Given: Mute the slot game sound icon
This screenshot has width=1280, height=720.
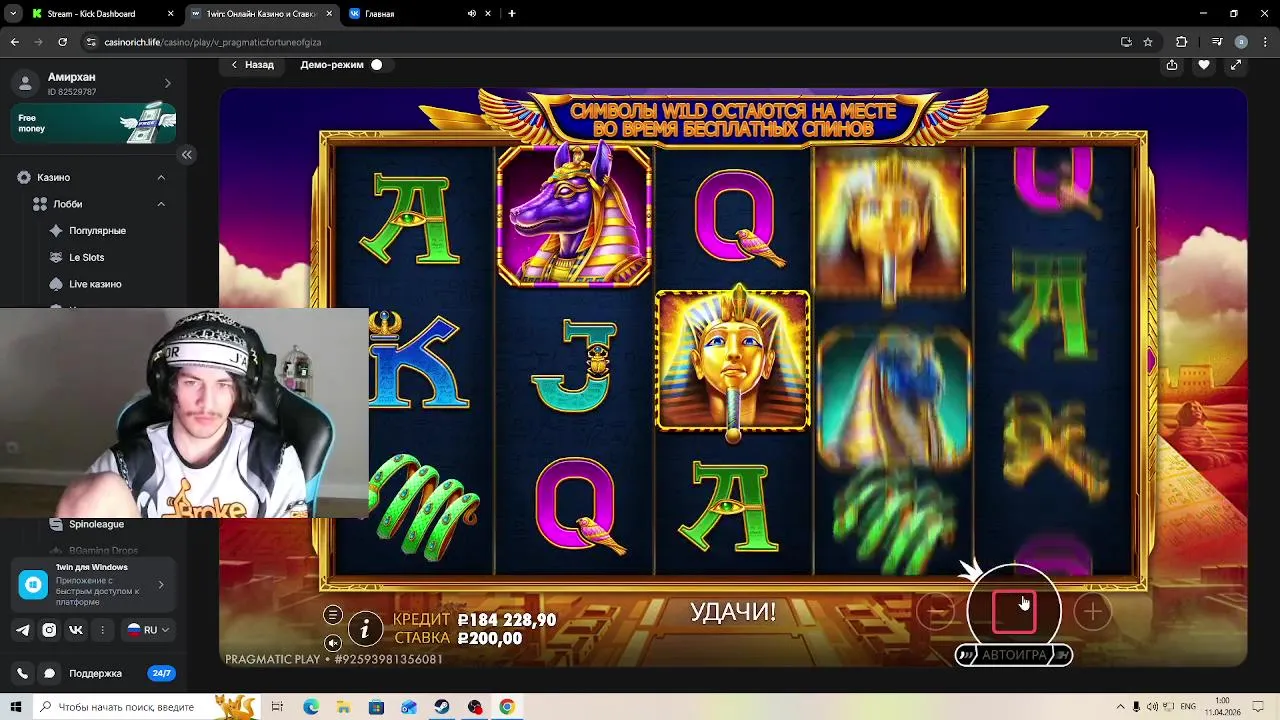Looking at the screenshot, I should [333, 642].
